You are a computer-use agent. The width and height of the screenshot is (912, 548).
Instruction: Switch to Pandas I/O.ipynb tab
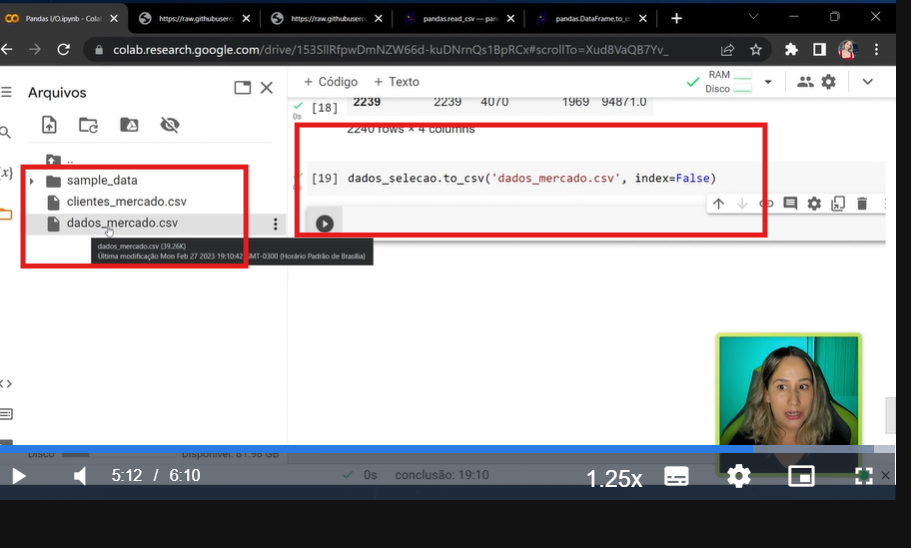pos(62,19)
